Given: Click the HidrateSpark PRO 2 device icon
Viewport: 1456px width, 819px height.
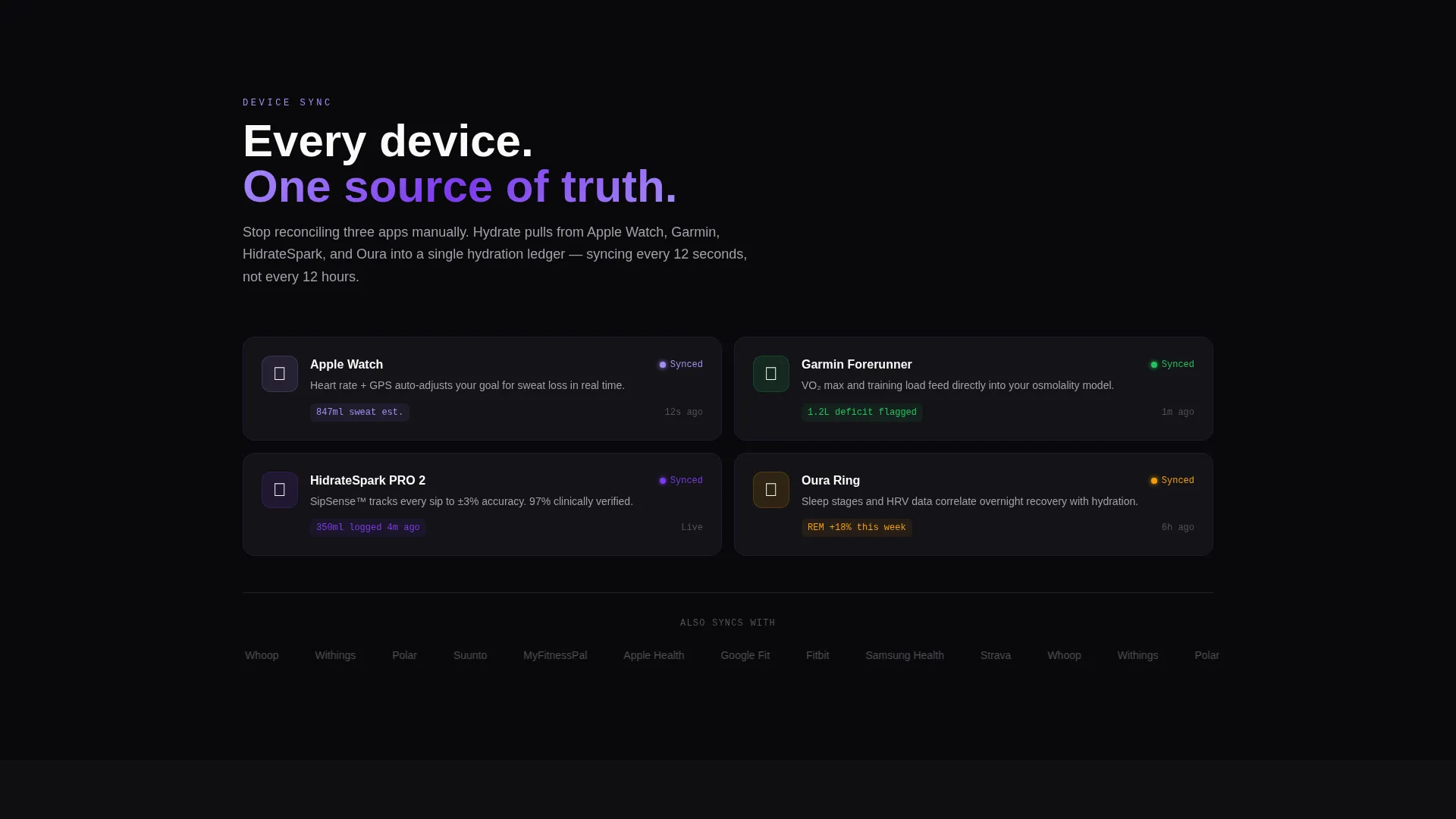Looking at the screenshot, I should (x=280, y=490).
